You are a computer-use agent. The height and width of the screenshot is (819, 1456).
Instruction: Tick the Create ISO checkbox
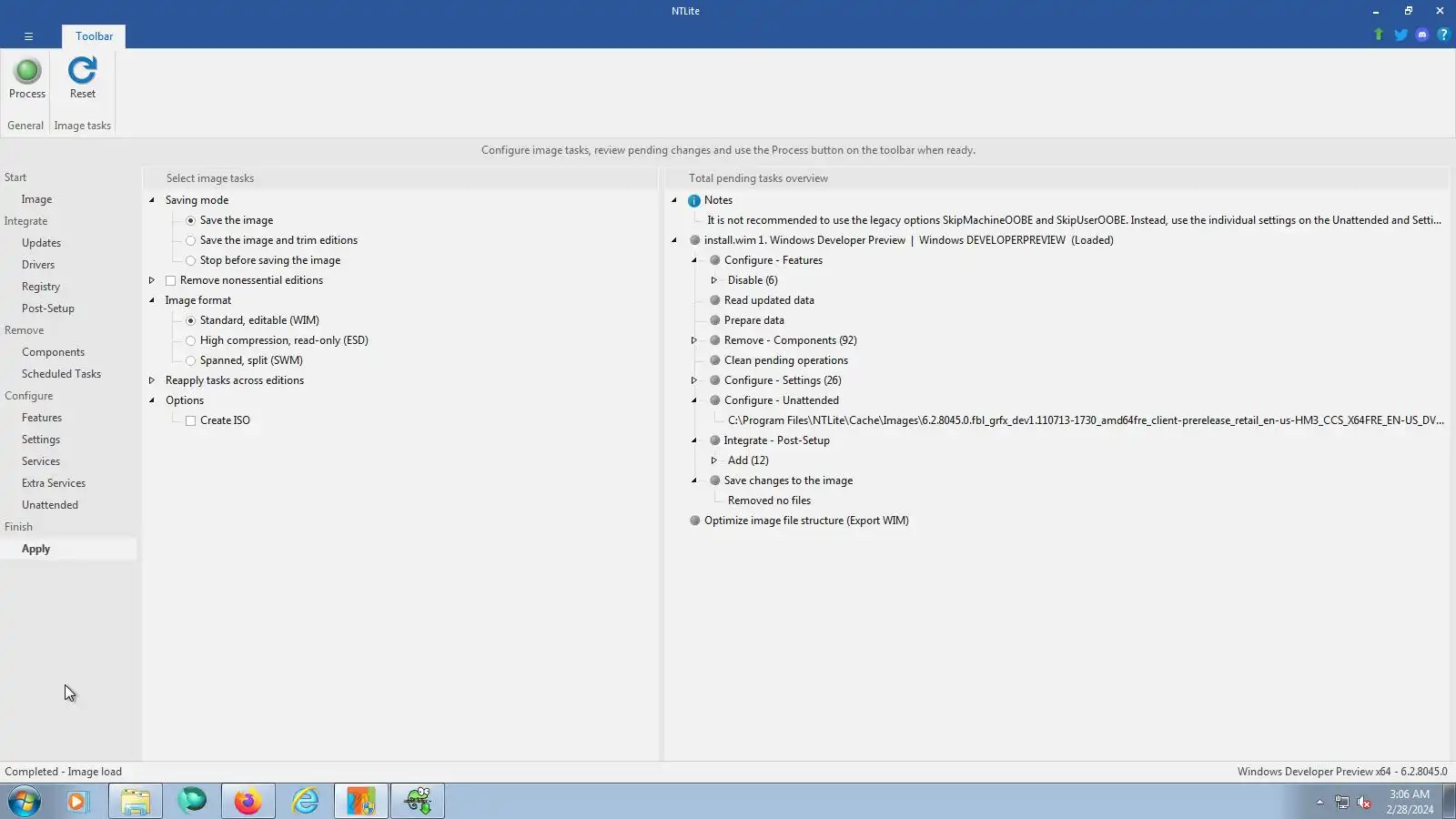190,420
